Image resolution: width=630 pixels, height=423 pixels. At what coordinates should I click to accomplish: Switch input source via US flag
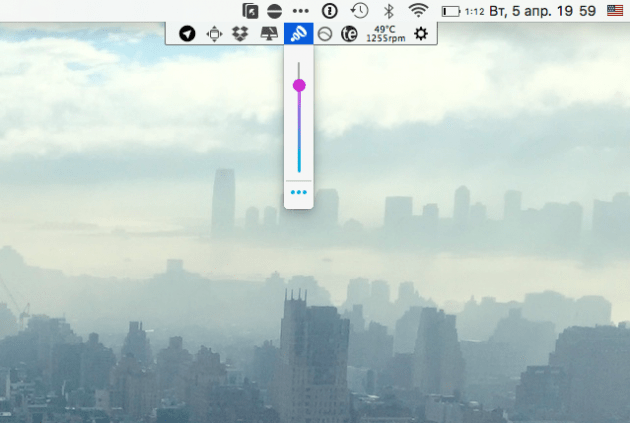[x=613, y=10]
